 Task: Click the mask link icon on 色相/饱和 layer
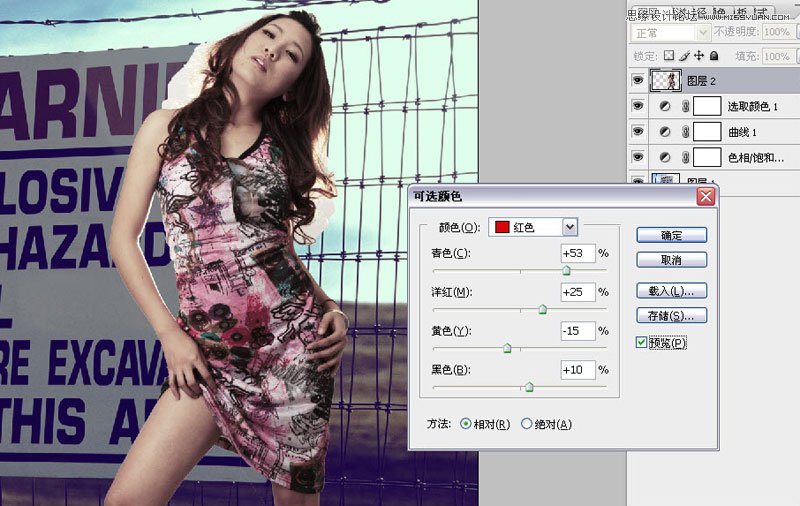coord(686,157)
